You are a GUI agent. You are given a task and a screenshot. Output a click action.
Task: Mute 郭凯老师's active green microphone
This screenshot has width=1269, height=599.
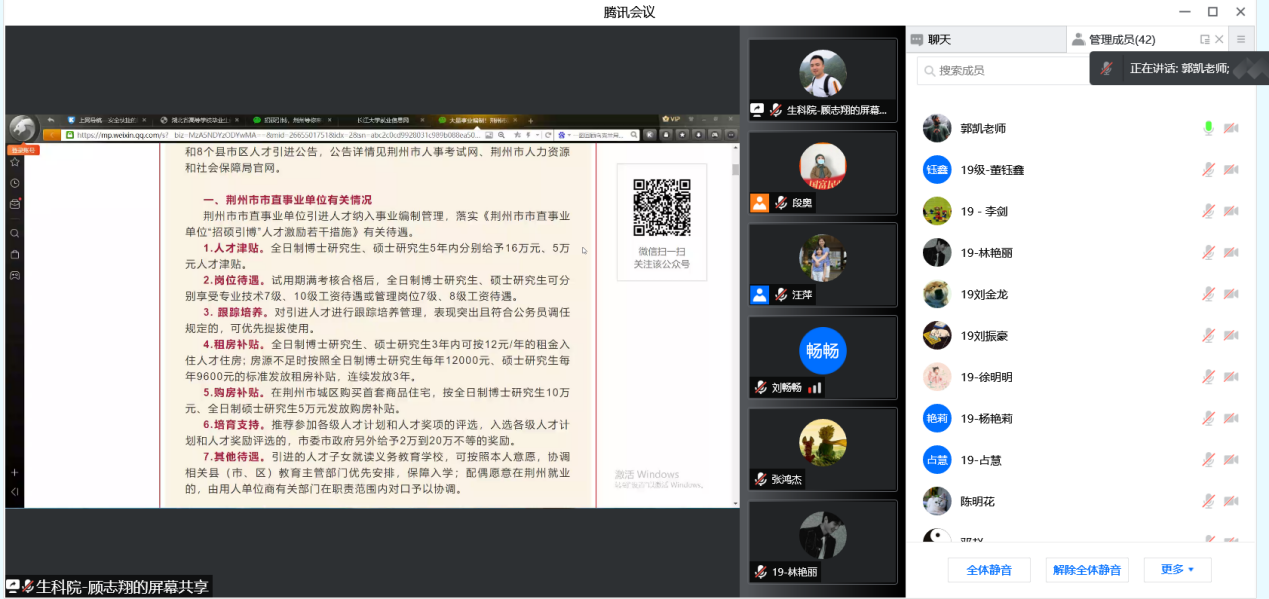(x=1208, y=128)
